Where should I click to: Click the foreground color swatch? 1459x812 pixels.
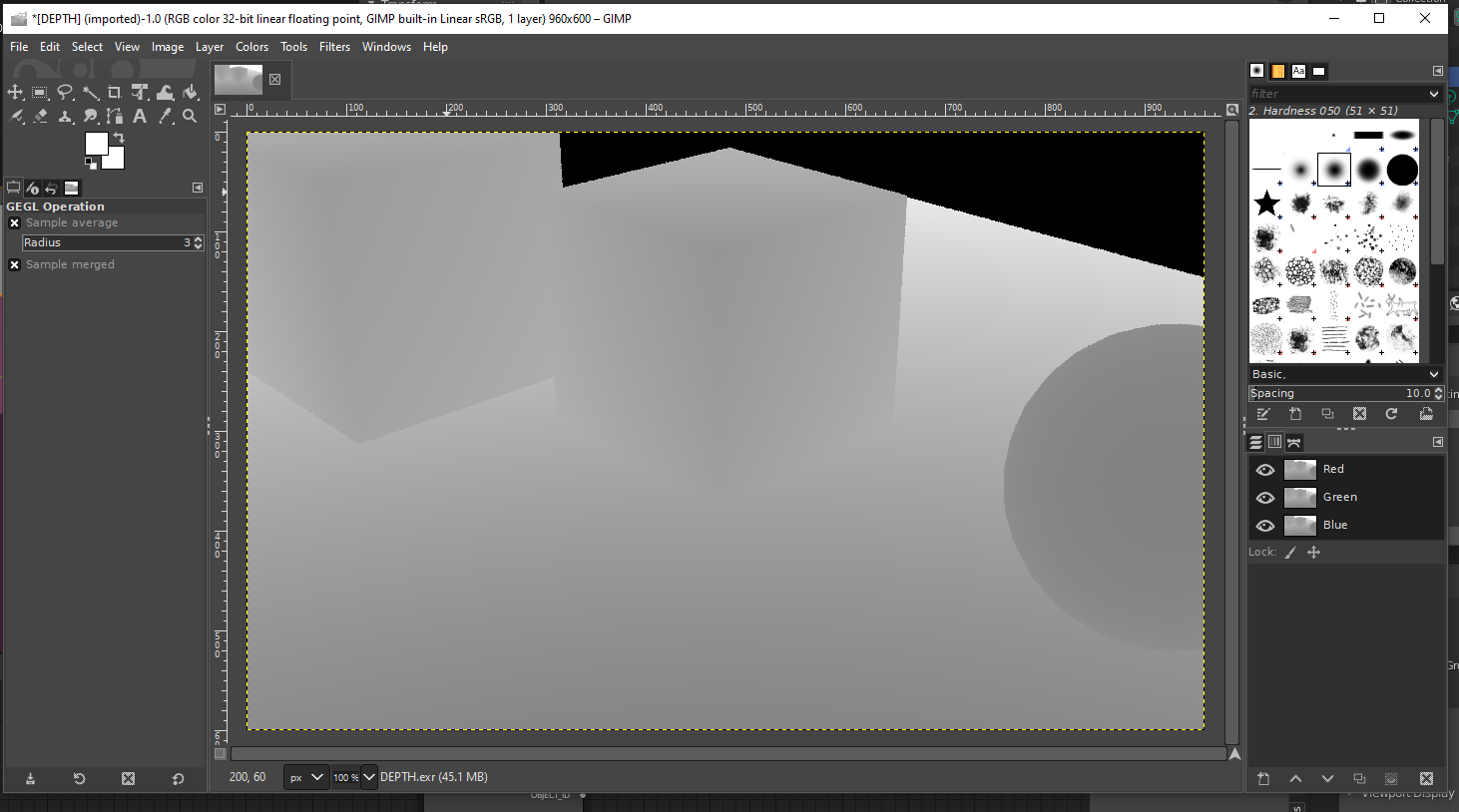point(96,144)
